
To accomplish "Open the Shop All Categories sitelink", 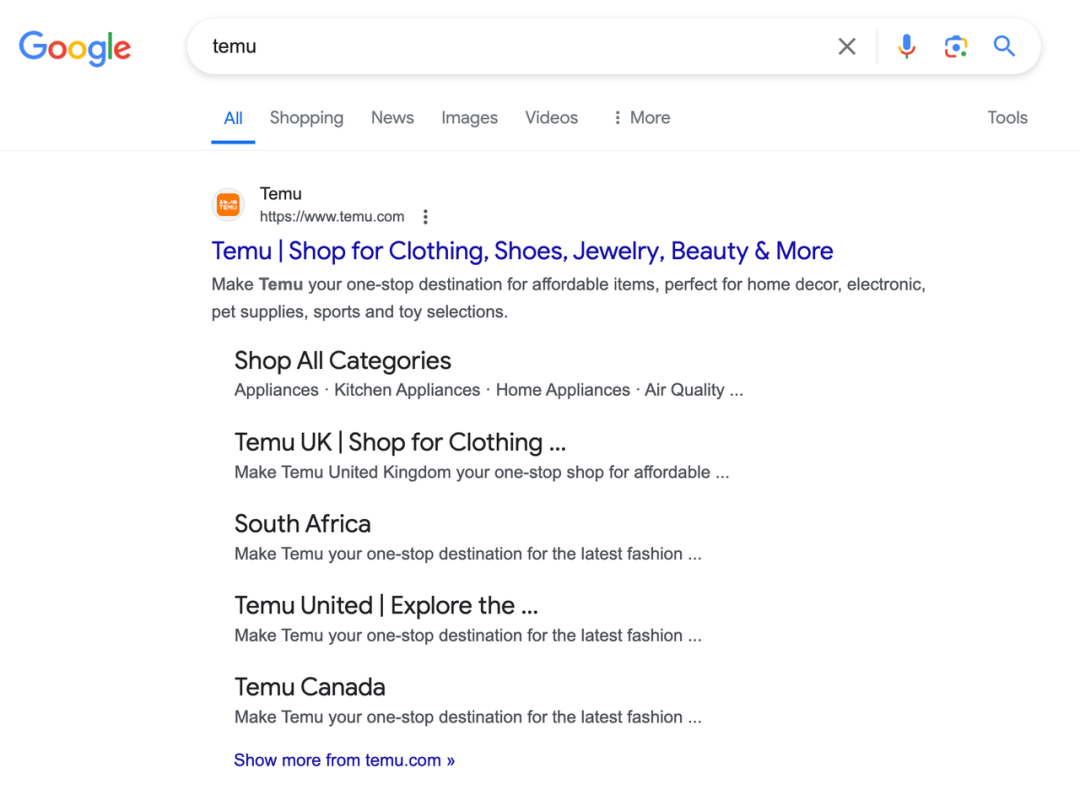I will pos(342,361).
